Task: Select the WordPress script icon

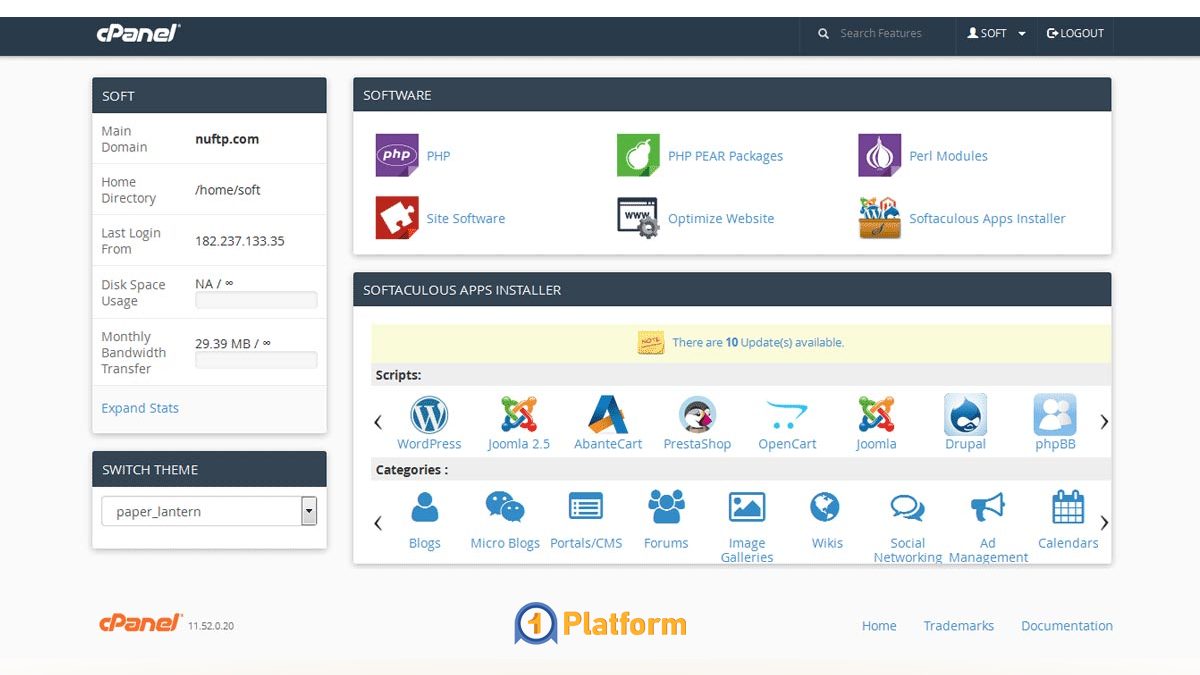Action: 429,413
